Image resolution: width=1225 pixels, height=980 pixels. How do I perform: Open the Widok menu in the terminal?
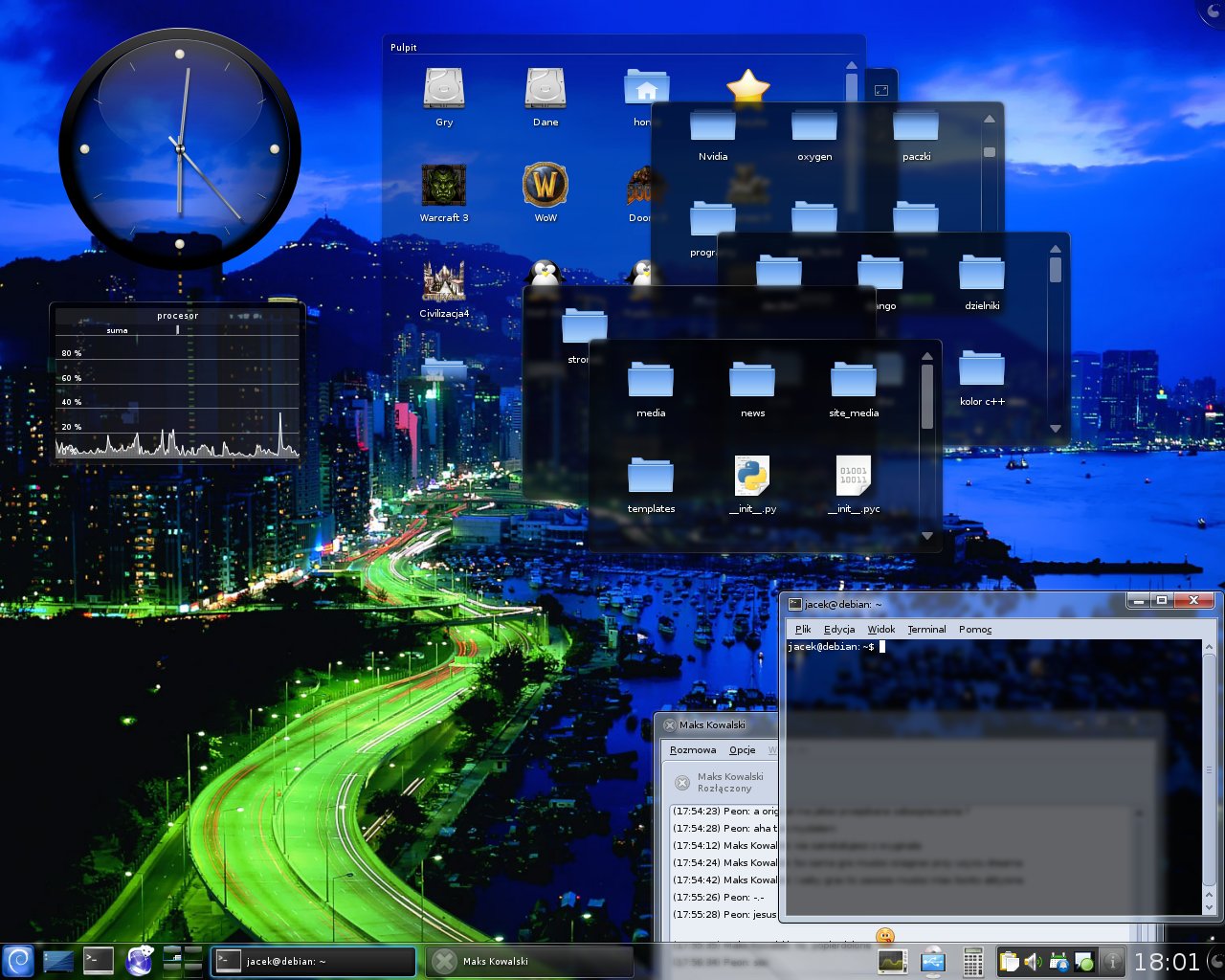tap(880, 629)
